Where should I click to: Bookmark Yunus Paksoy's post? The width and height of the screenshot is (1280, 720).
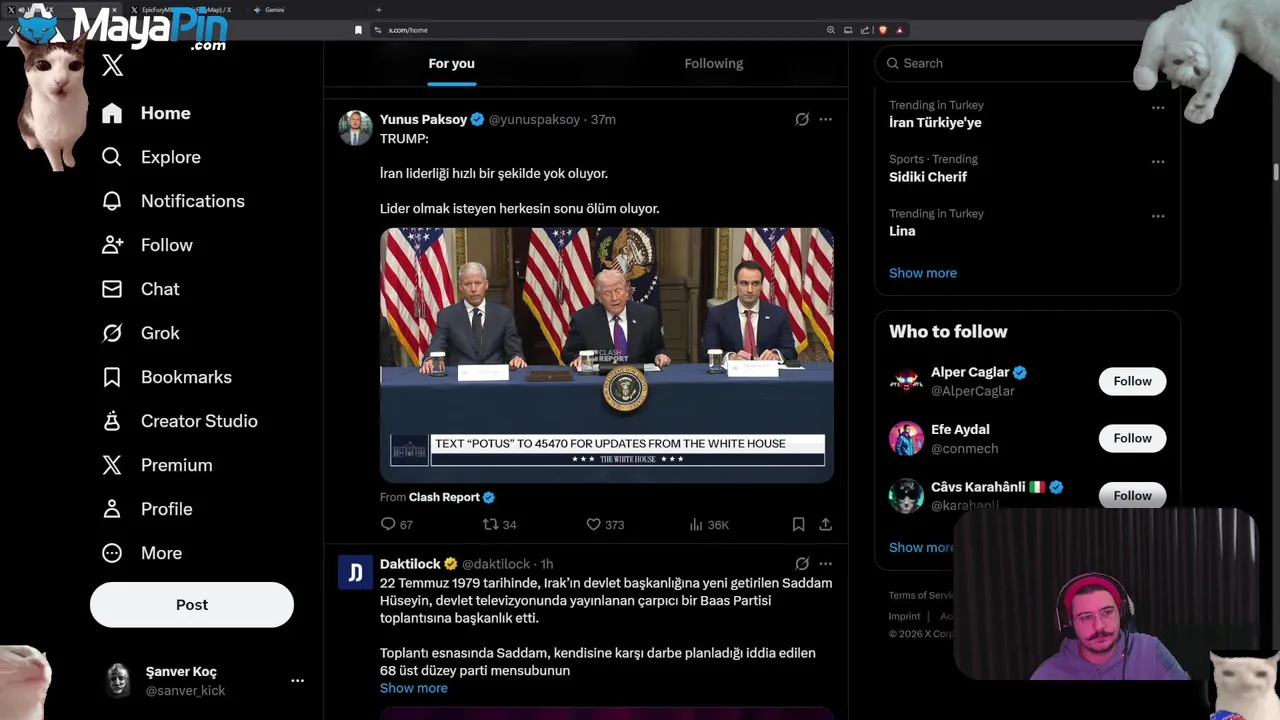(798, 524)
